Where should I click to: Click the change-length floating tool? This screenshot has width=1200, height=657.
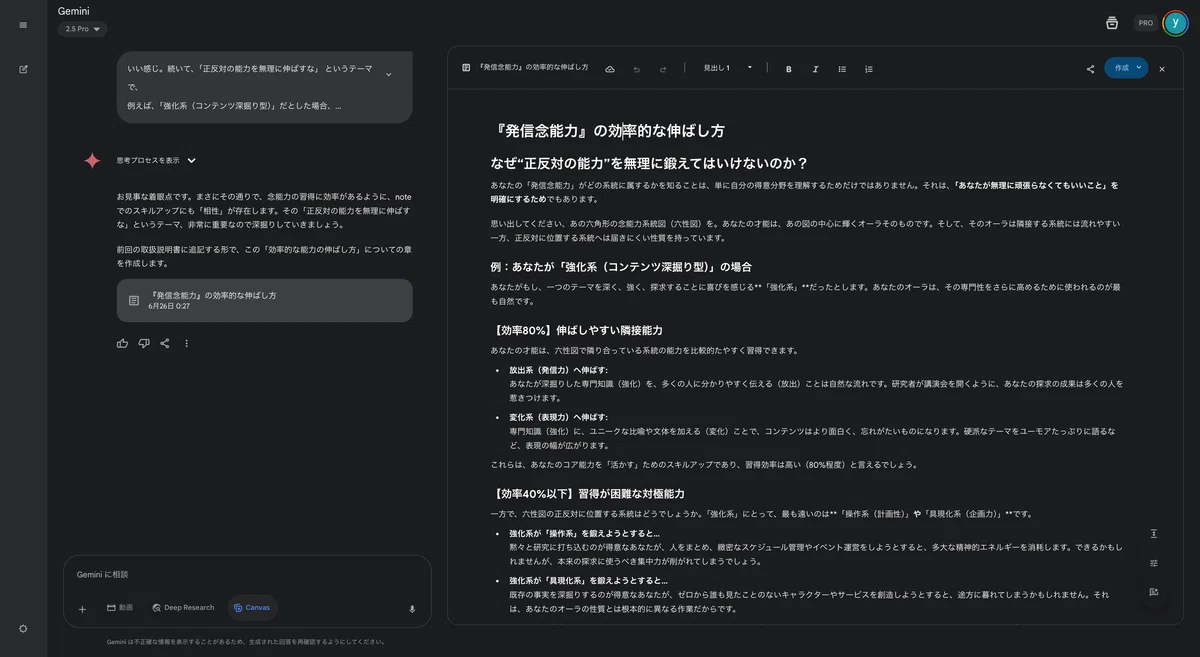(x=1153, y=534)
